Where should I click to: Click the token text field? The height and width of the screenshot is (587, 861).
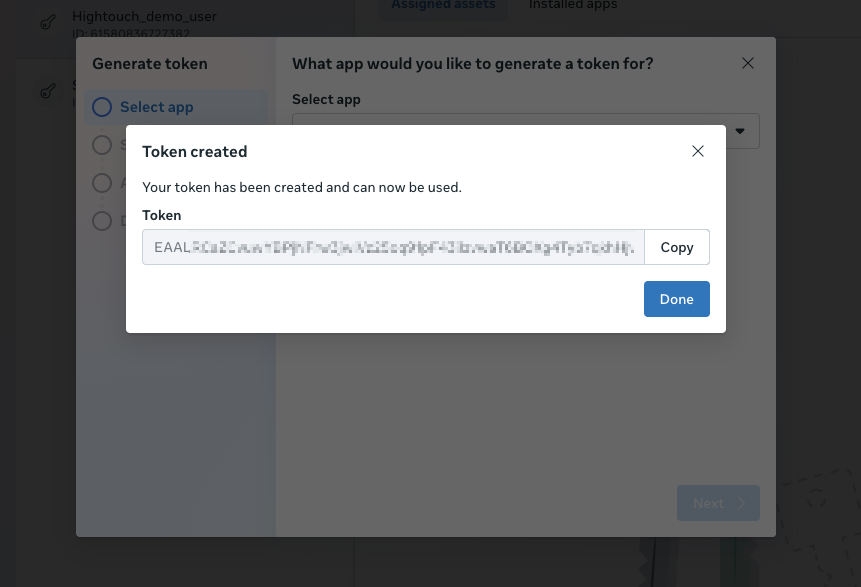point(392,247)
